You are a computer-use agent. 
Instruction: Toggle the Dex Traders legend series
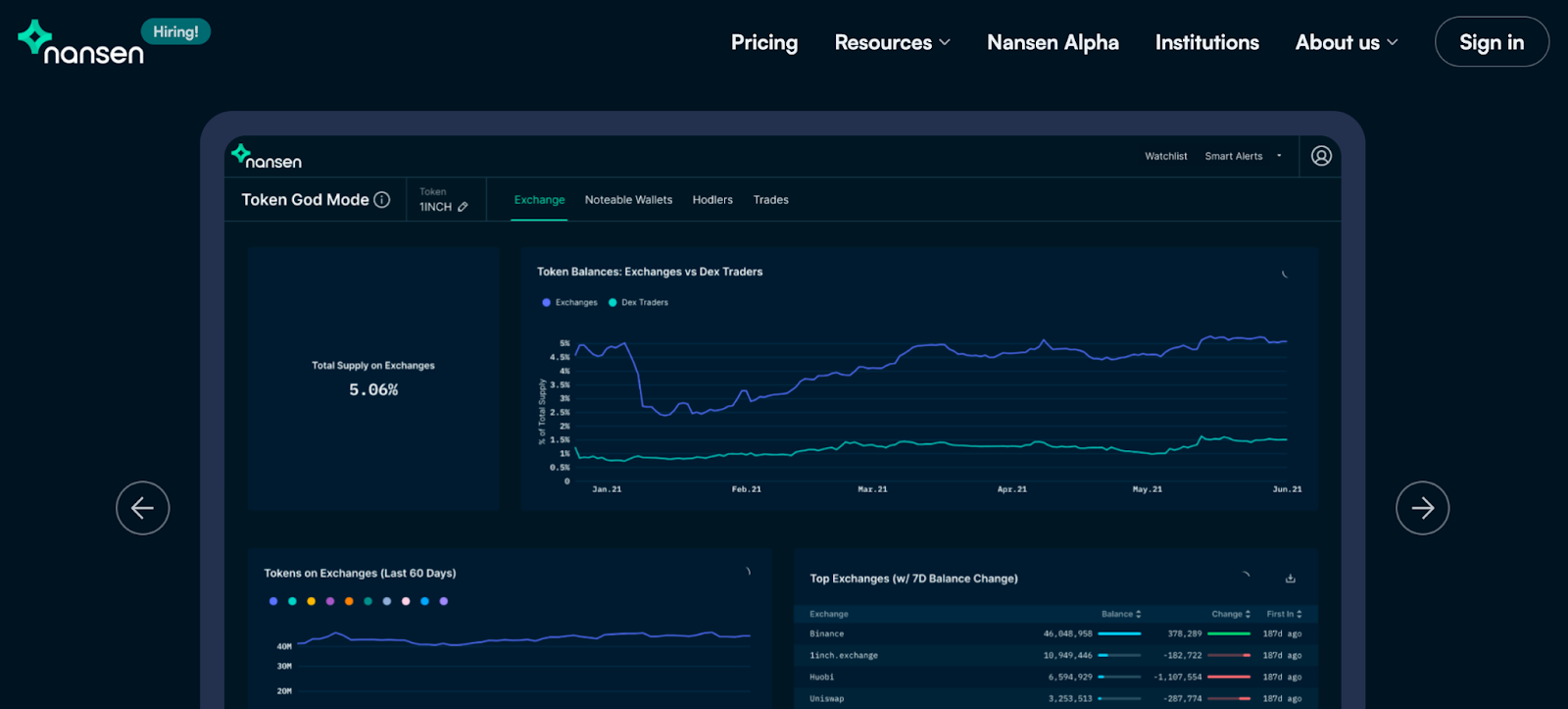[x=638, y=302]
